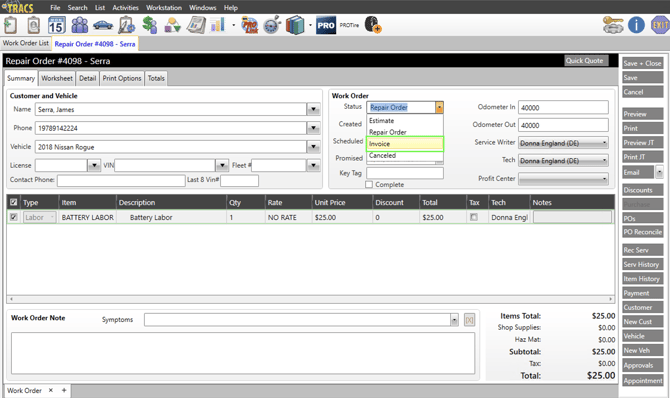Expand the VIN dropdown arrow
670x398 pixels.
click(x=222, y=165)
